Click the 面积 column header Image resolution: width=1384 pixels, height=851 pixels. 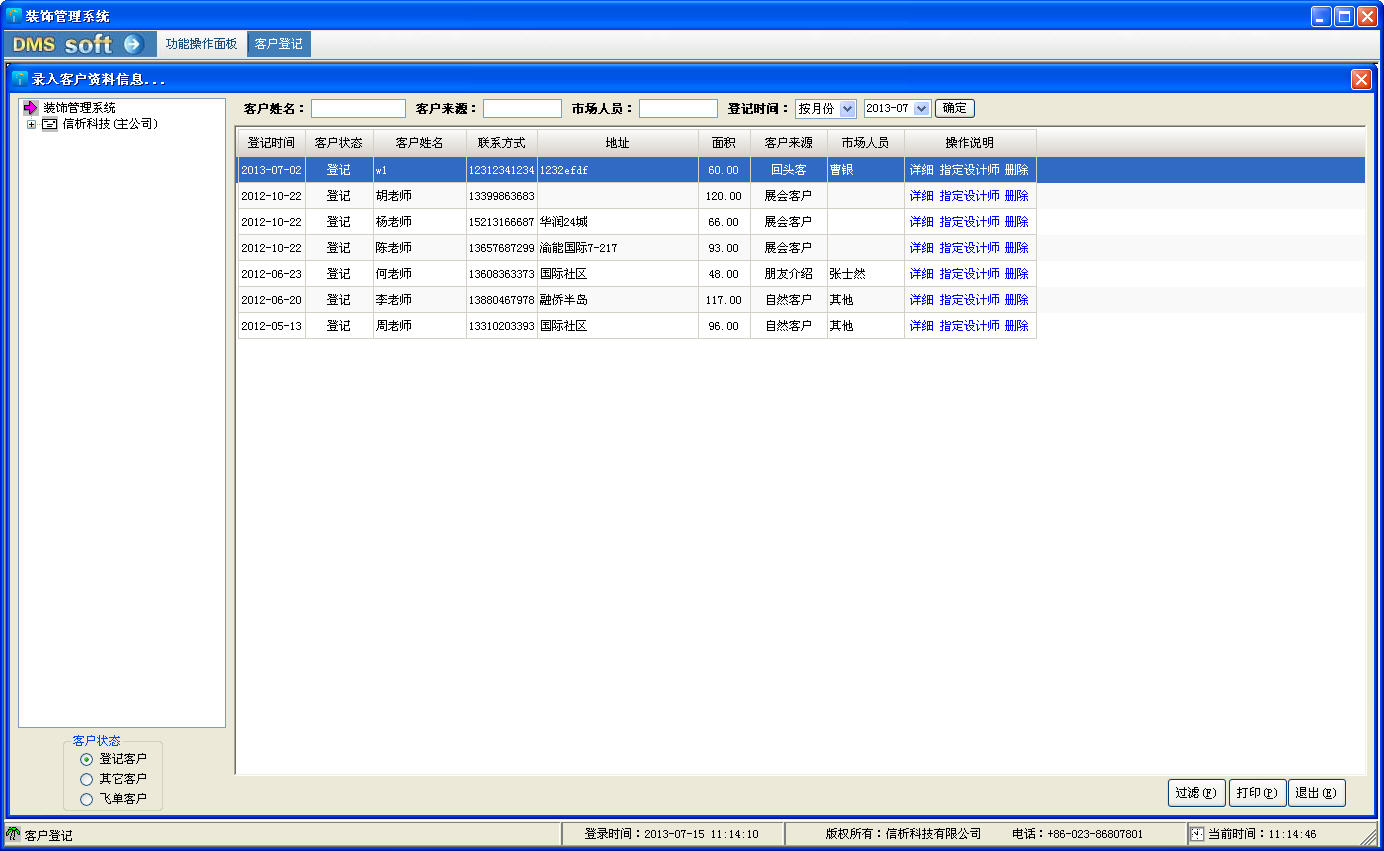[x=724, y=143]
